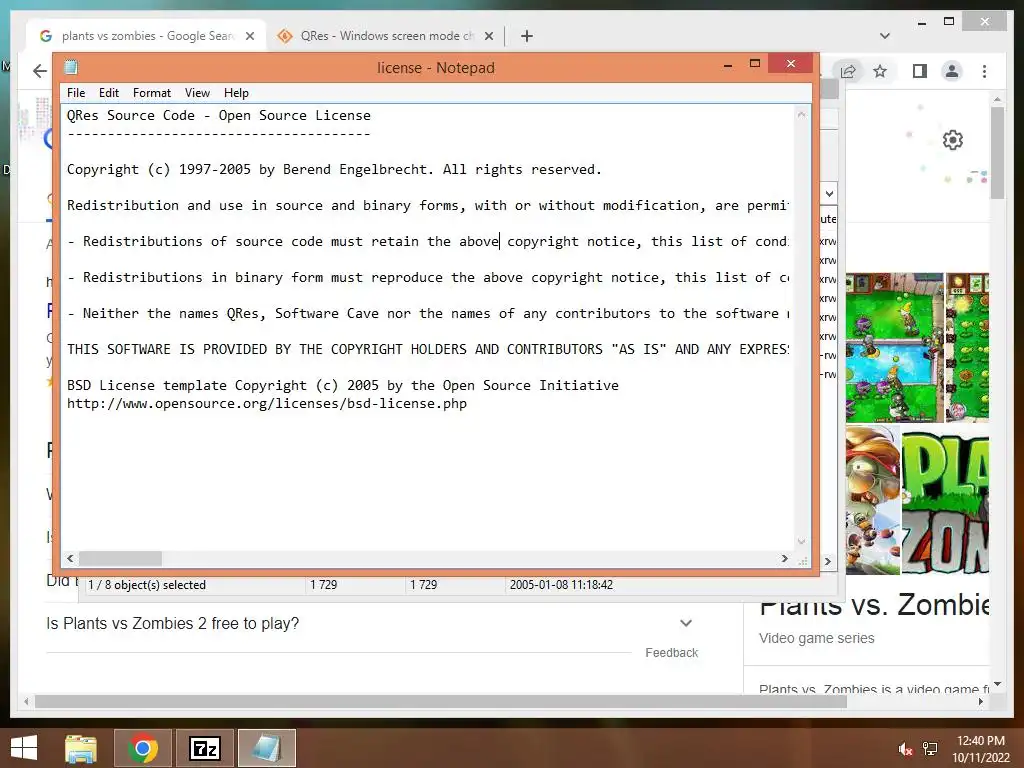The height and width of the screenshot is (768, 1024).
Task: Open the Notepad Help menu
Action: click(236, 93)
